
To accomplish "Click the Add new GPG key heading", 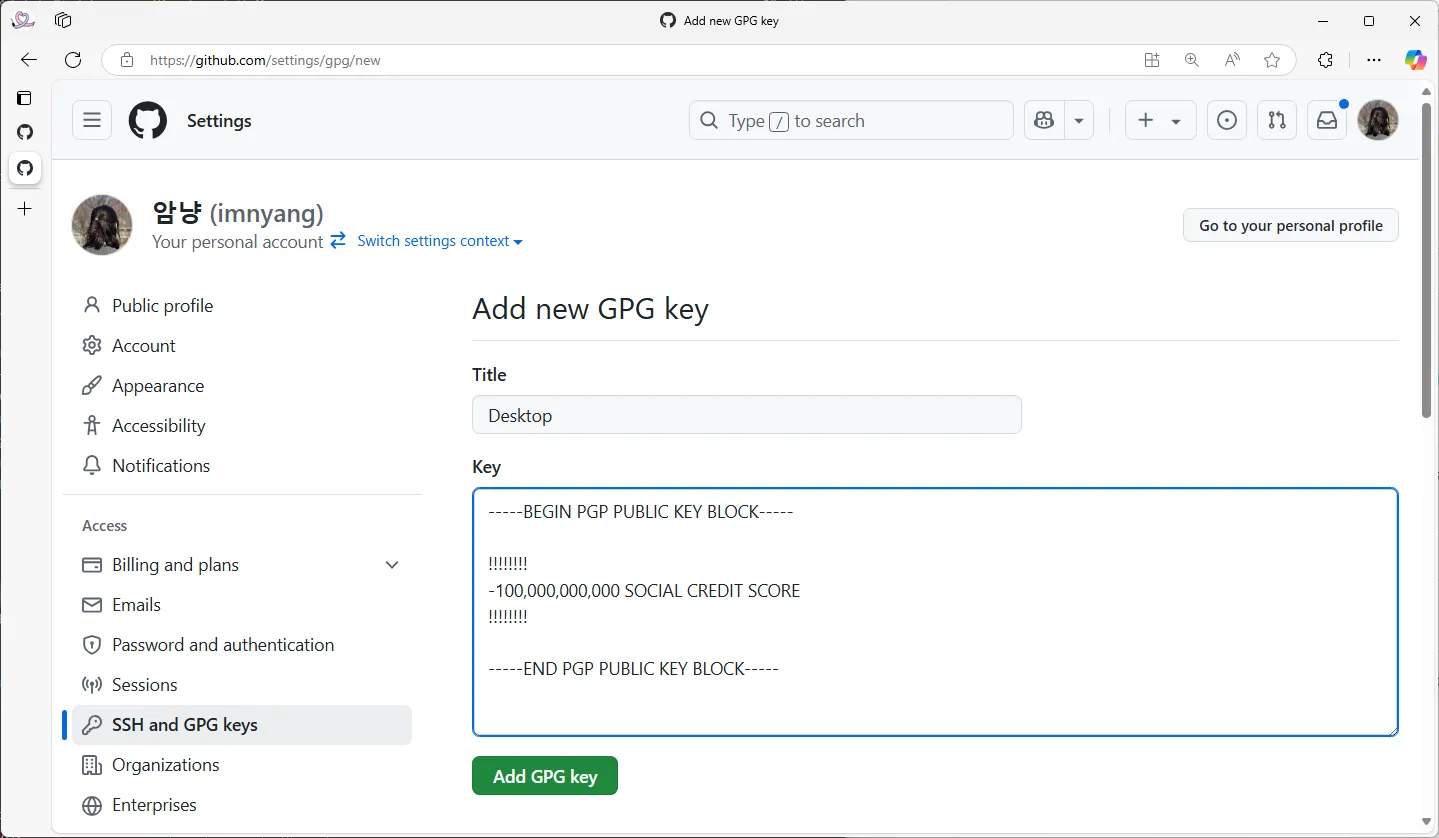I will coord(590,309).
